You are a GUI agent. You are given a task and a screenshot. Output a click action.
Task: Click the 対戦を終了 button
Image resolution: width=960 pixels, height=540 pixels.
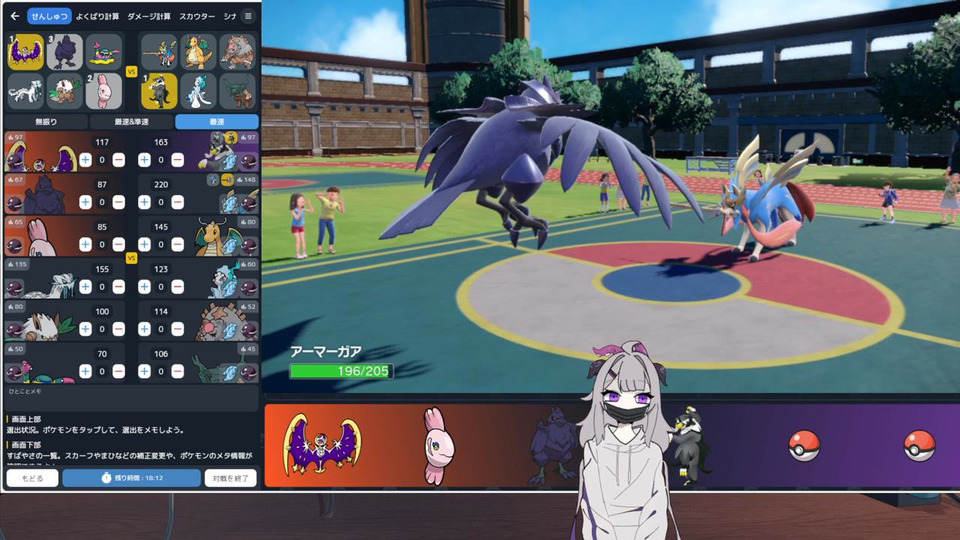pos(230,478)
